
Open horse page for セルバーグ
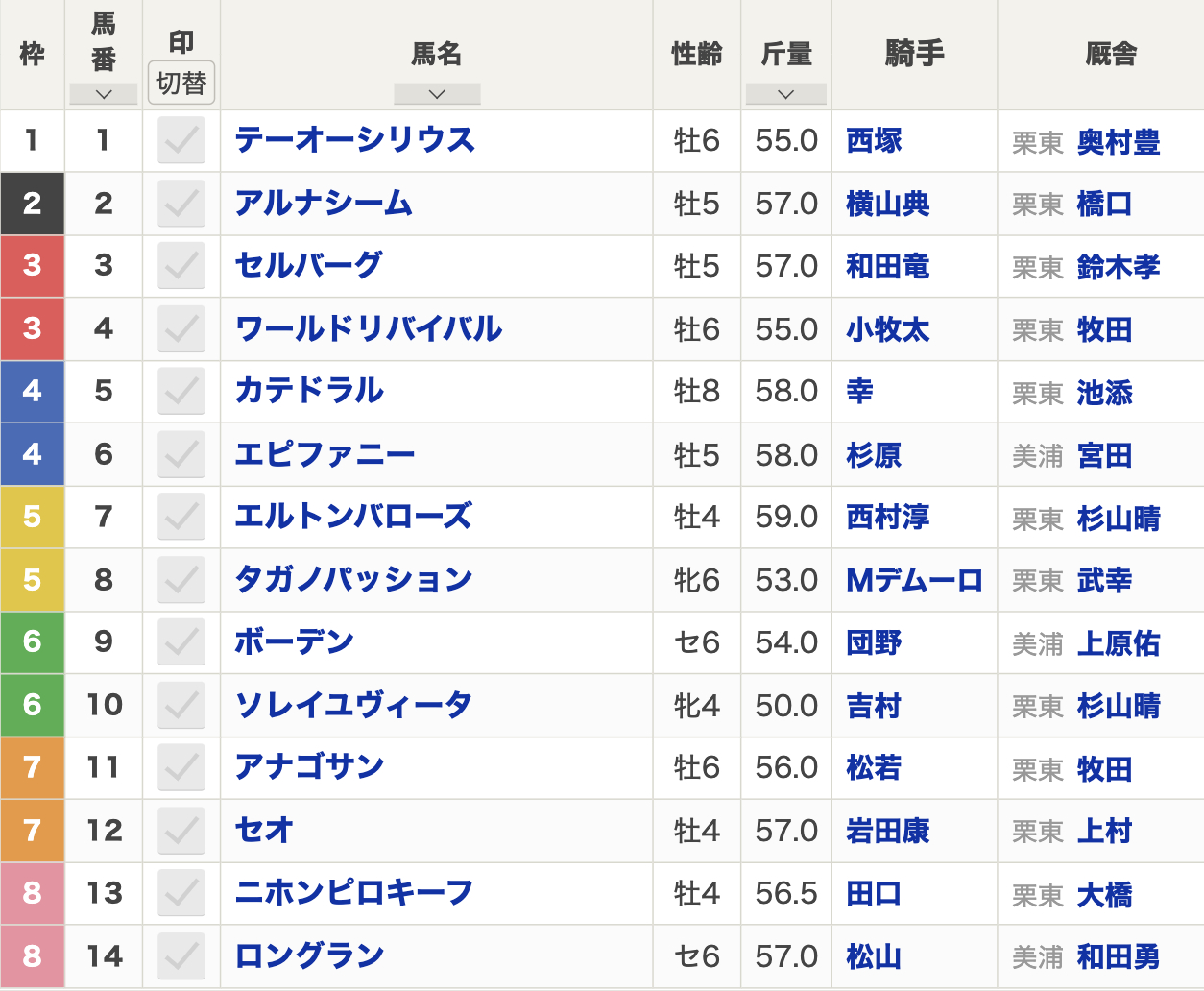pos(309,265)
